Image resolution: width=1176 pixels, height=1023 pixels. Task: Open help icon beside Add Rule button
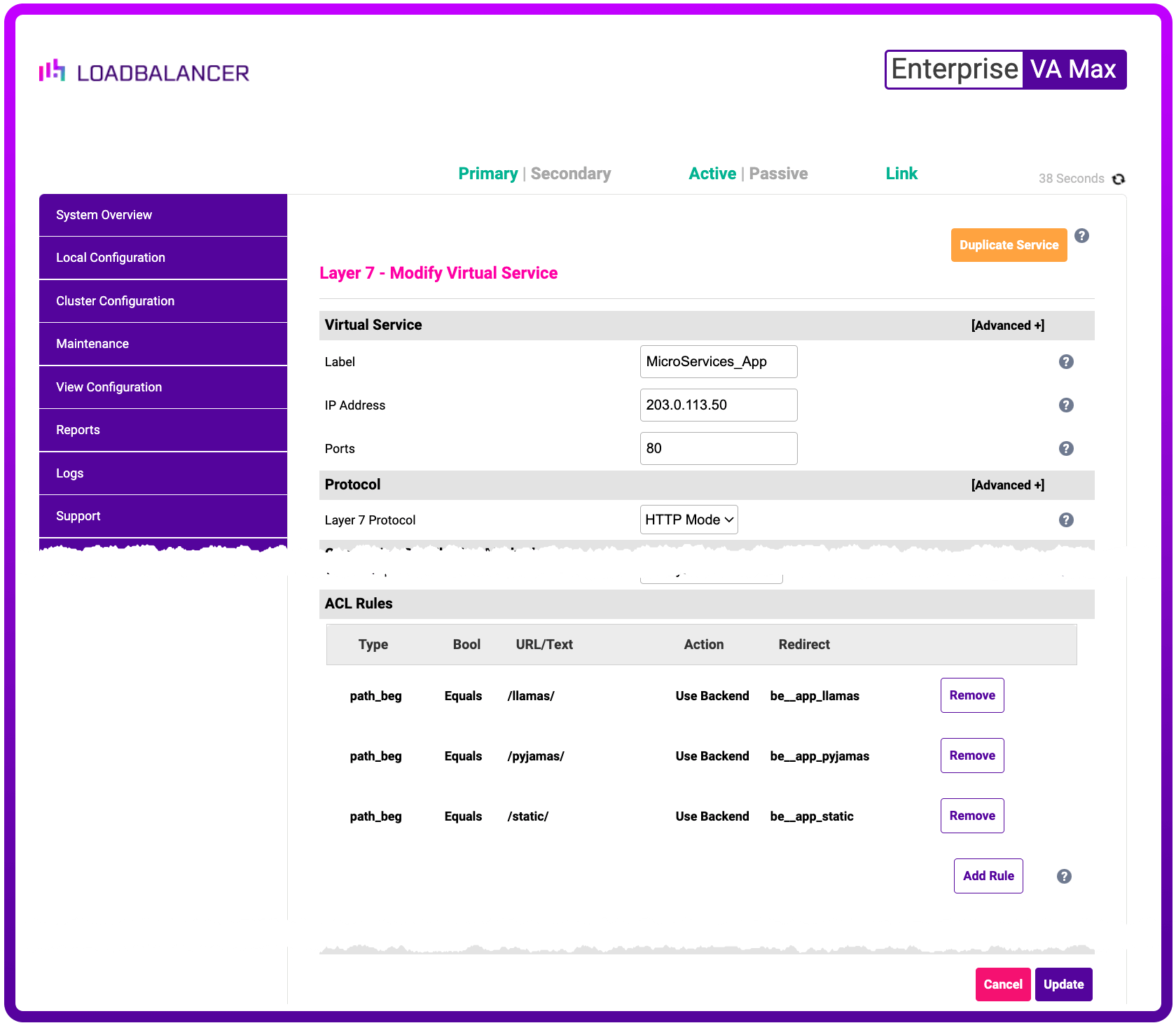tap(1064, 877)
